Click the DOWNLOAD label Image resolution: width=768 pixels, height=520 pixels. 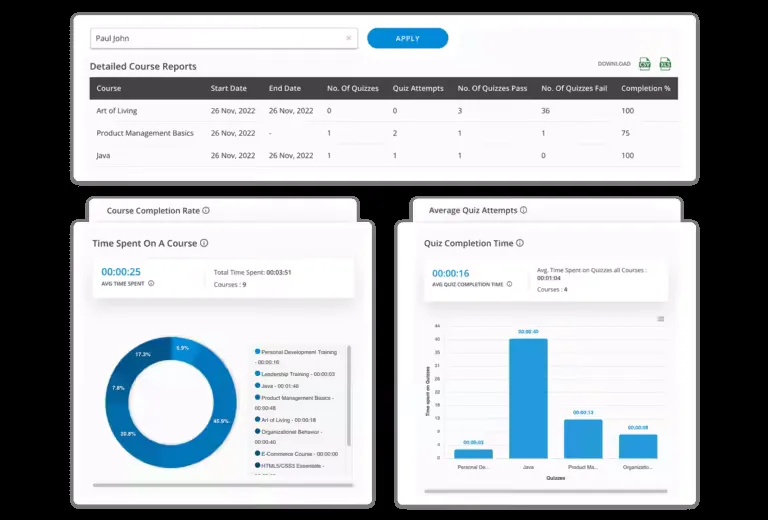click(x=614, y=64)
